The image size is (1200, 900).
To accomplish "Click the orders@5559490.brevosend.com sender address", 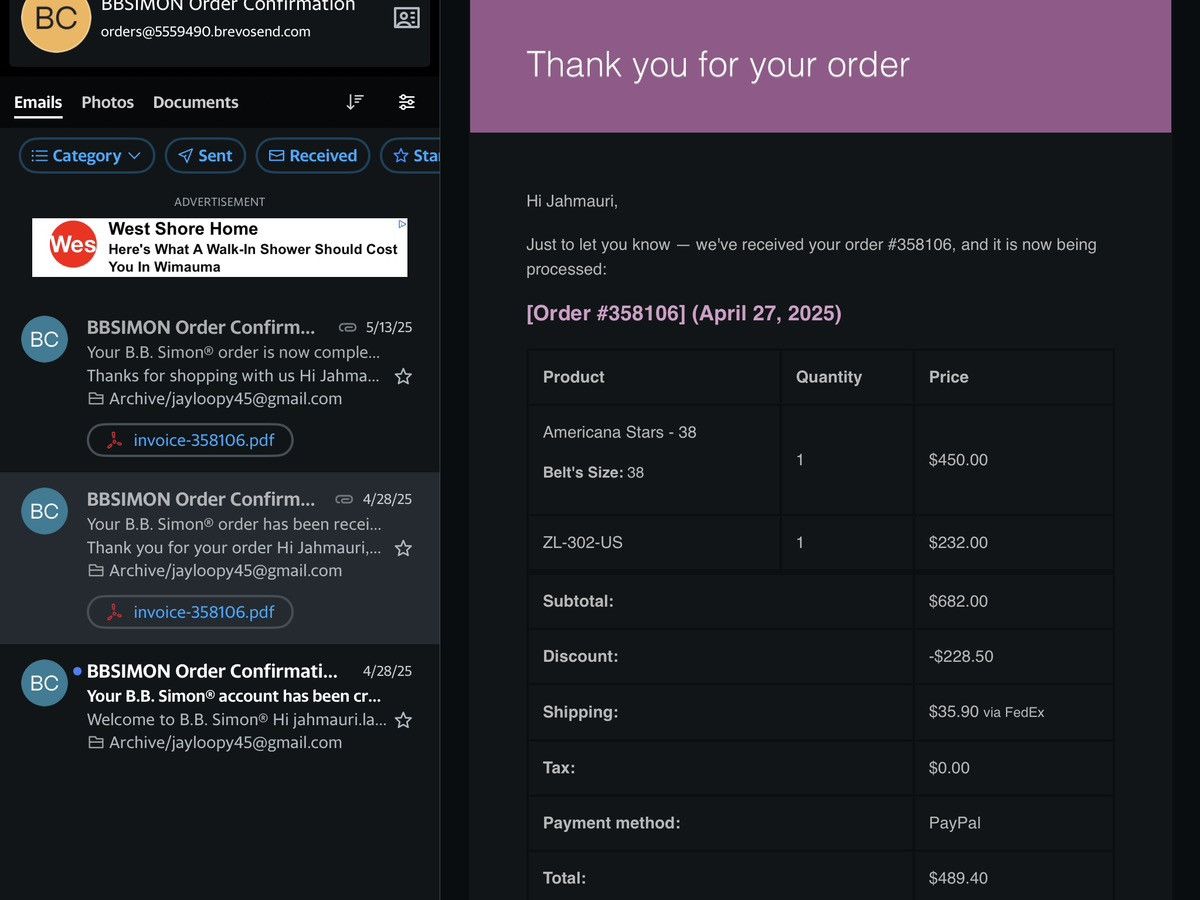I will (x=206, y=31).
